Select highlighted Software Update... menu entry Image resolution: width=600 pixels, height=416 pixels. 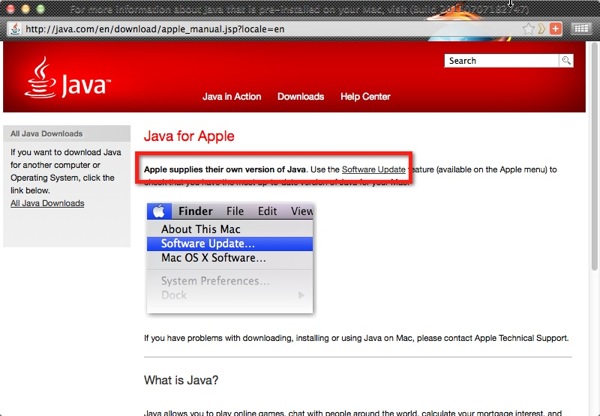pos(230,243)
